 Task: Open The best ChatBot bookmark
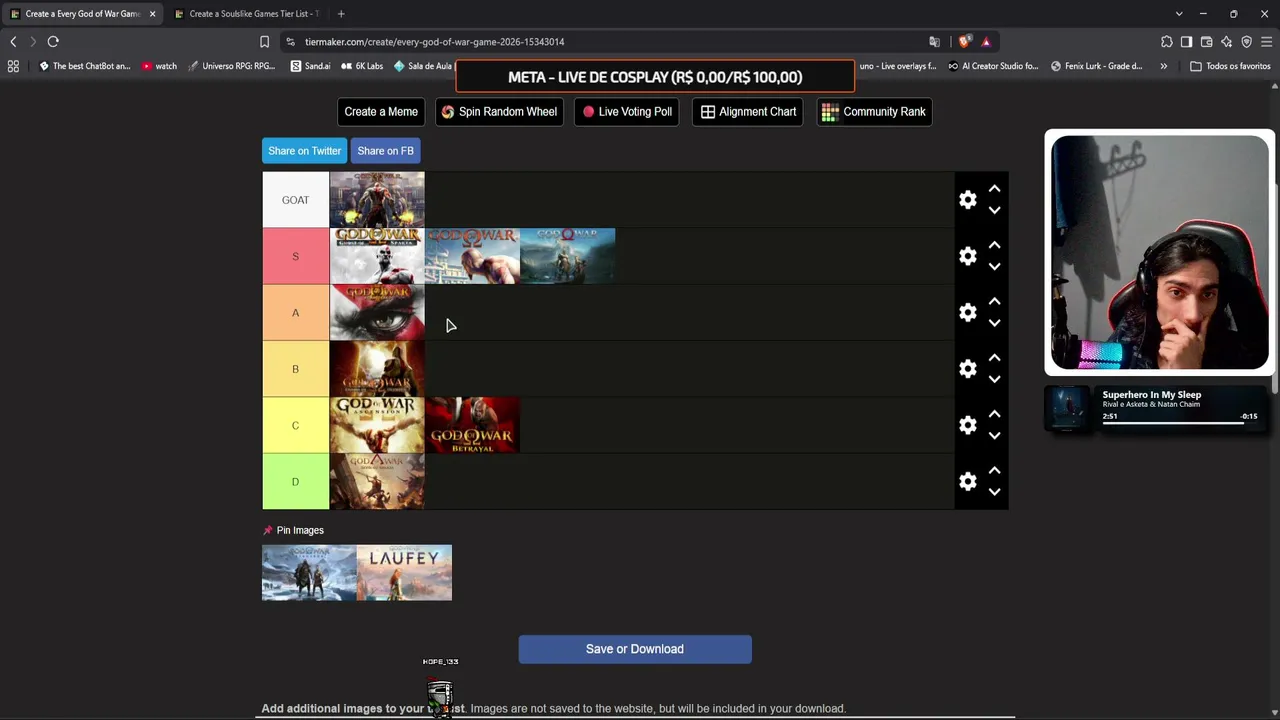[84, 66]
